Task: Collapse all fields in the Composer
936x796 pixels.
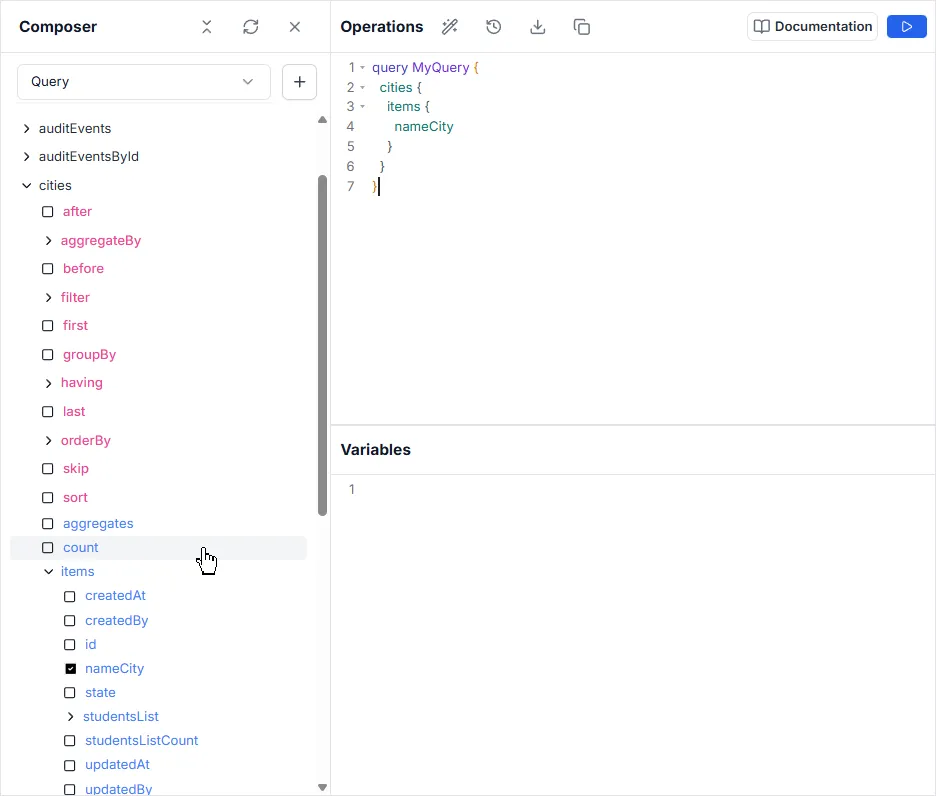Action: point(207,27)
